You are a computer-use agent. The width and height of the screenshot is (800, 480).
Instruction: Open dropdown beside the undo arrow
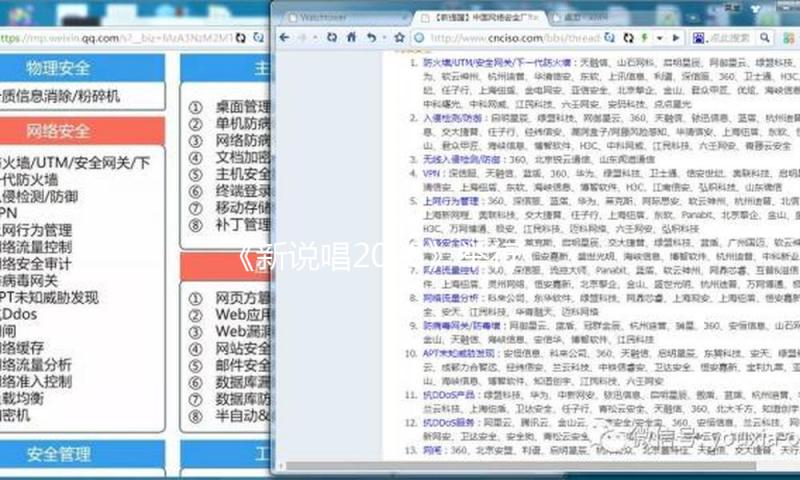coord(384,38)
